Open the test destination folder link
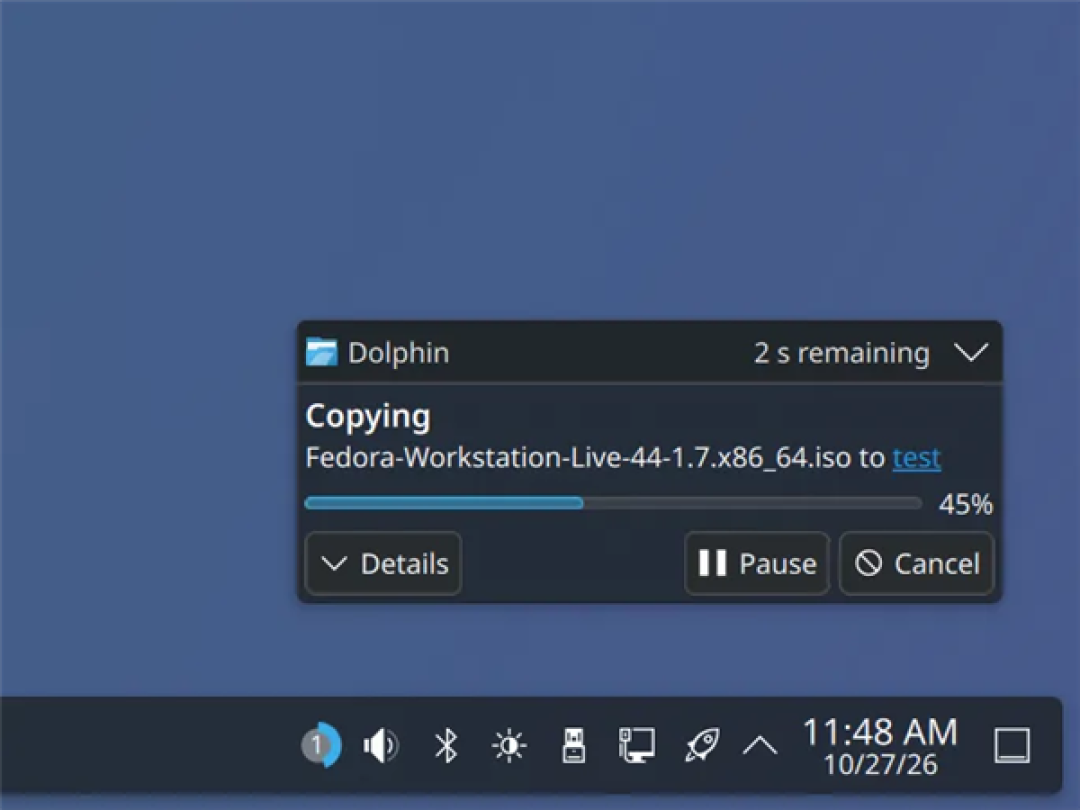1080x810 pixels. [x=917, y=457]
